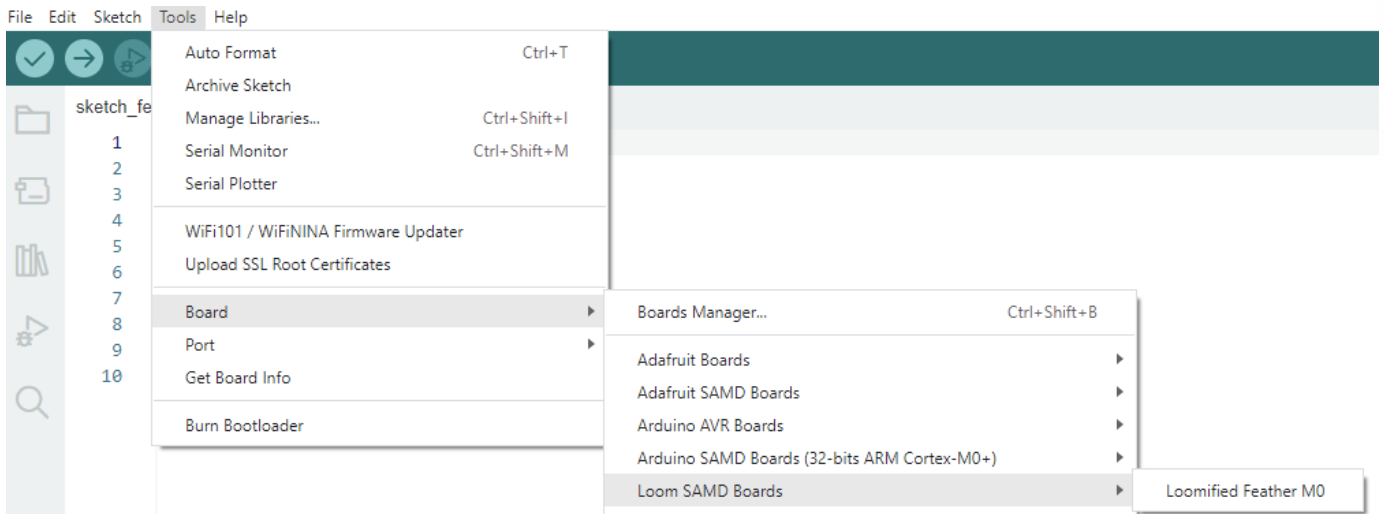Click the Verify checkmark button
This screenshot has width=1384, height=514.
click(x=35, y=59)
